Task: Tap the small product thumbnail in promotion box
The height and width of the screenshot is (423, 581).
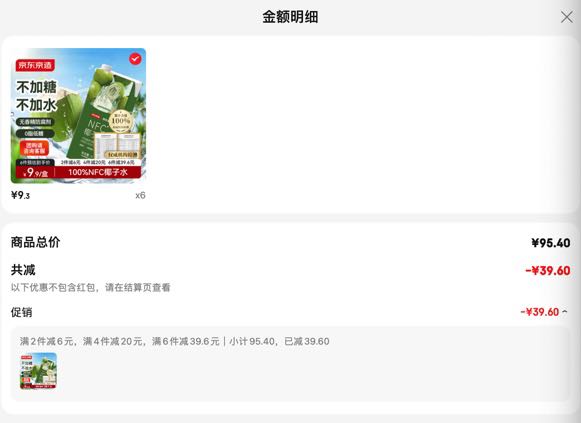Action: pyautogui.click(x=39, y=371)
